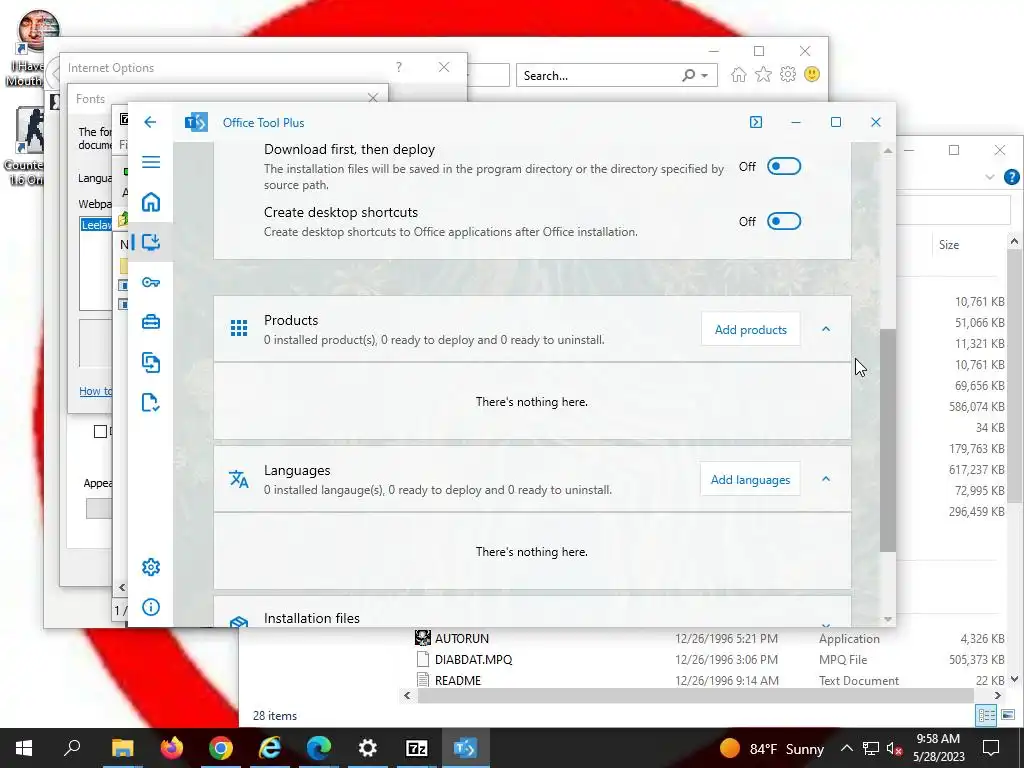Switch to details view in File Explorer
Viewport: 1024px width, 768px height.
point(987,715)
